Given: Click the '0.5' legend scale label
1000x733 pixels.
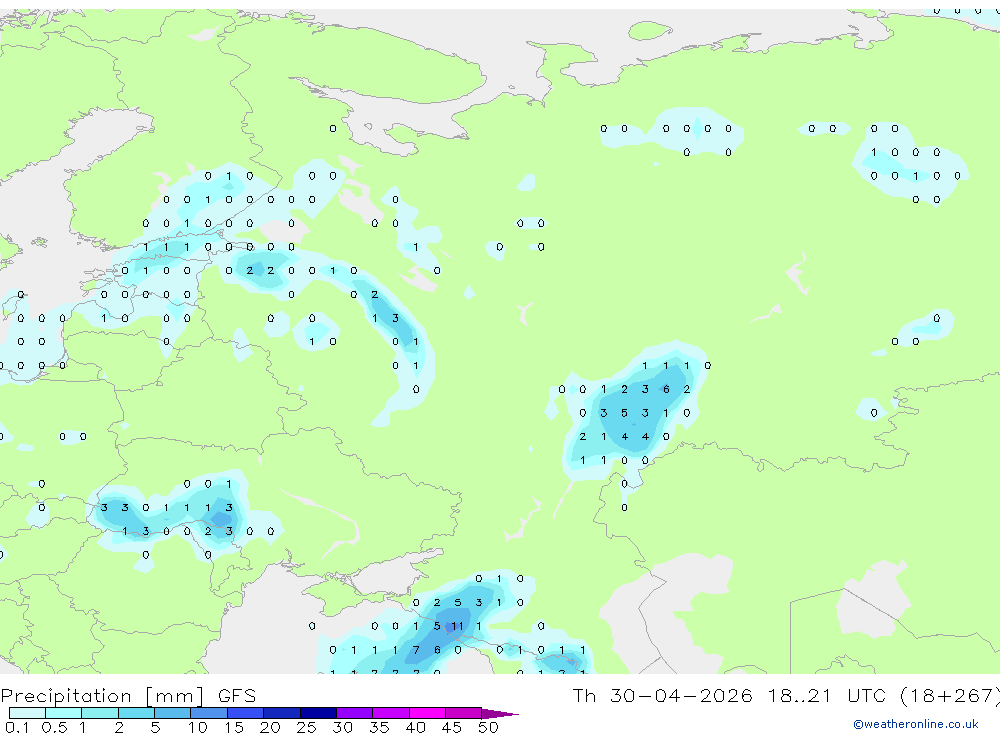Looking at the screenshot, I should coord(54,727).
